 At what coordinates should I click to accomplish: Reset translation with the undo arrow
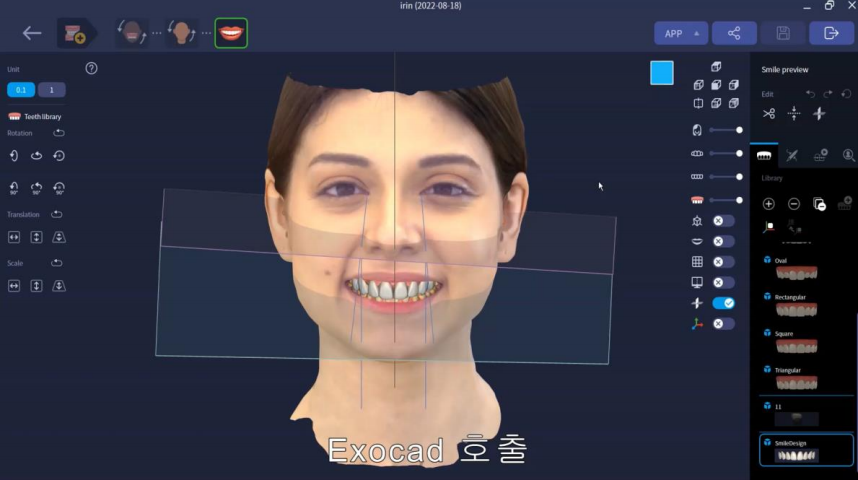[x=56, y=215]
